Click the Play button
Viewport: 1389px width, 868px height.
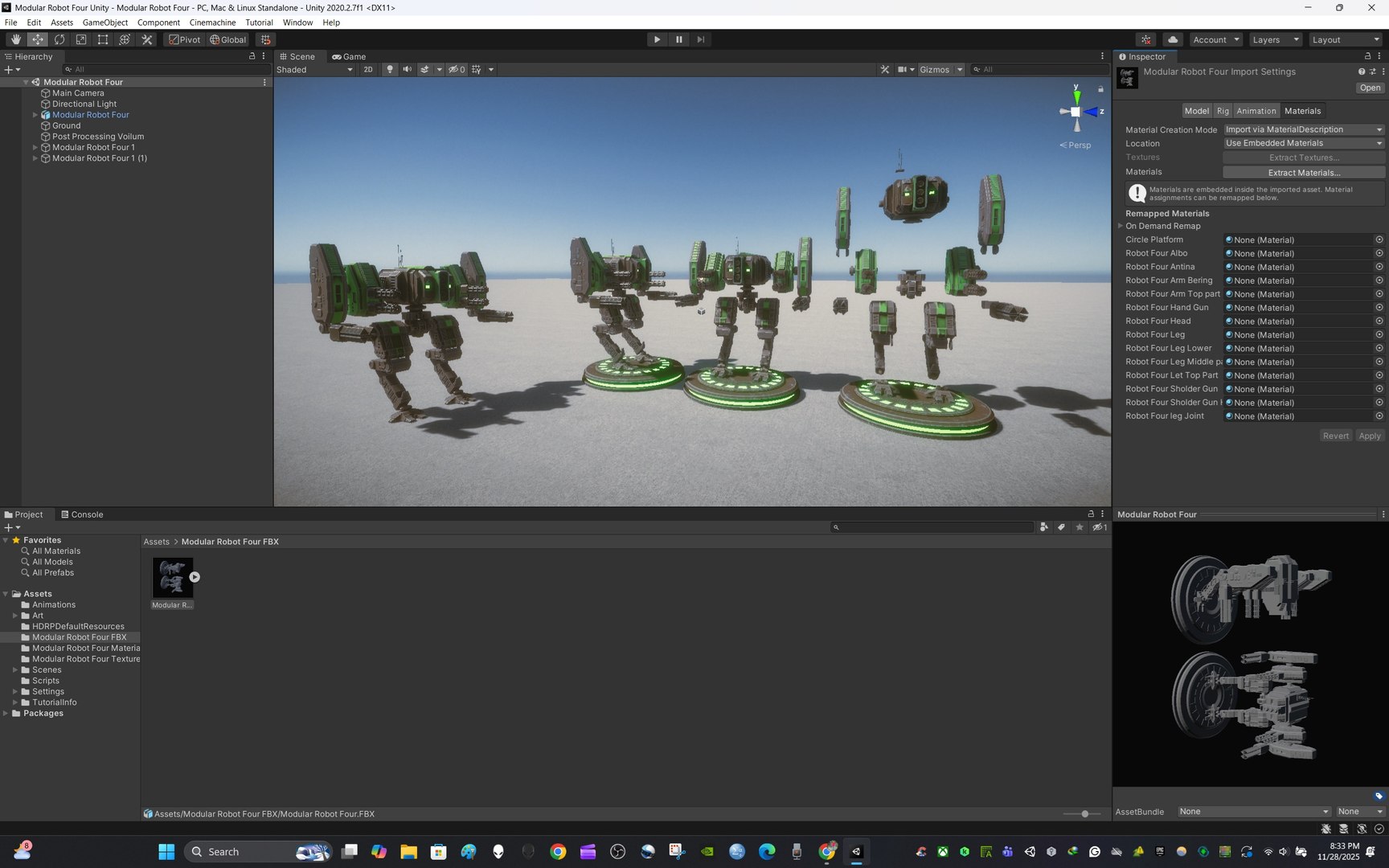pos(657,39)
